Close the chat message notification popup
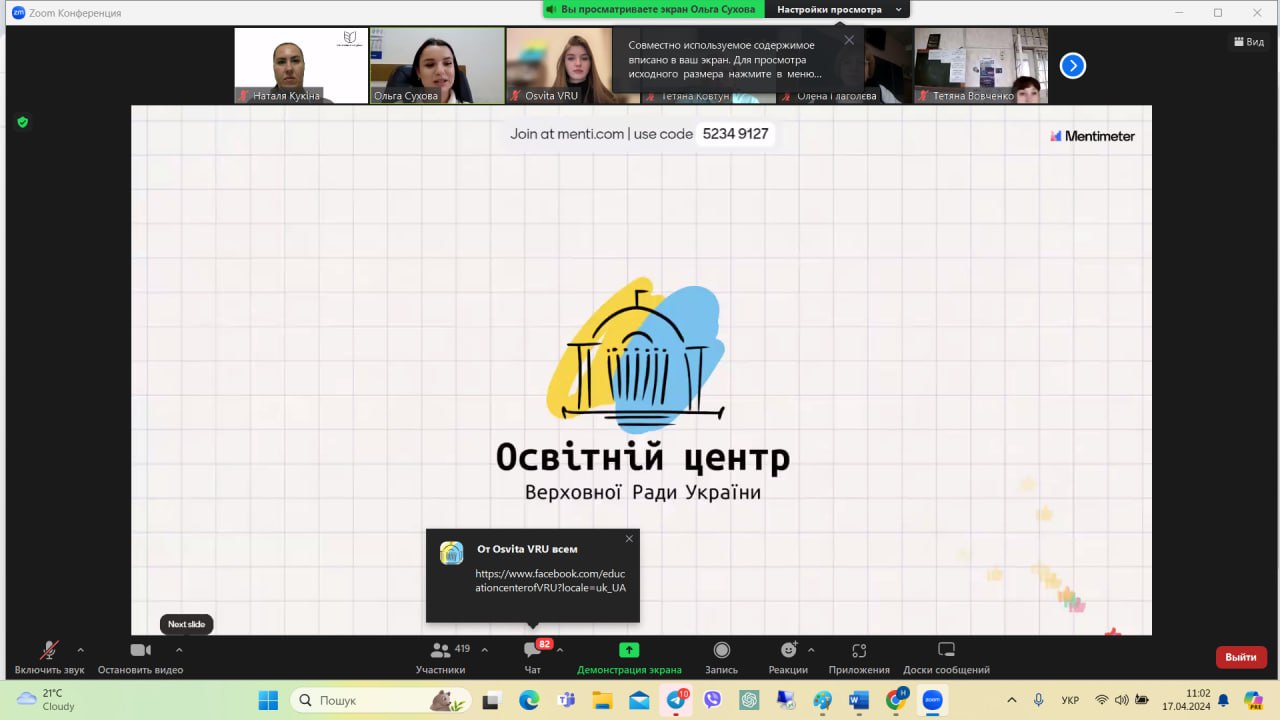 click(x=629, y=539)
